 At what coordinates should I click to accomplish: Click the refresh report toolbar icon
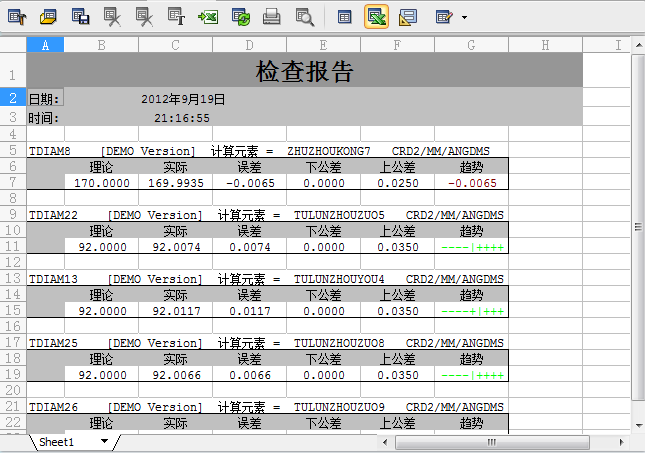pyautogui.click(x=240, y=17)
